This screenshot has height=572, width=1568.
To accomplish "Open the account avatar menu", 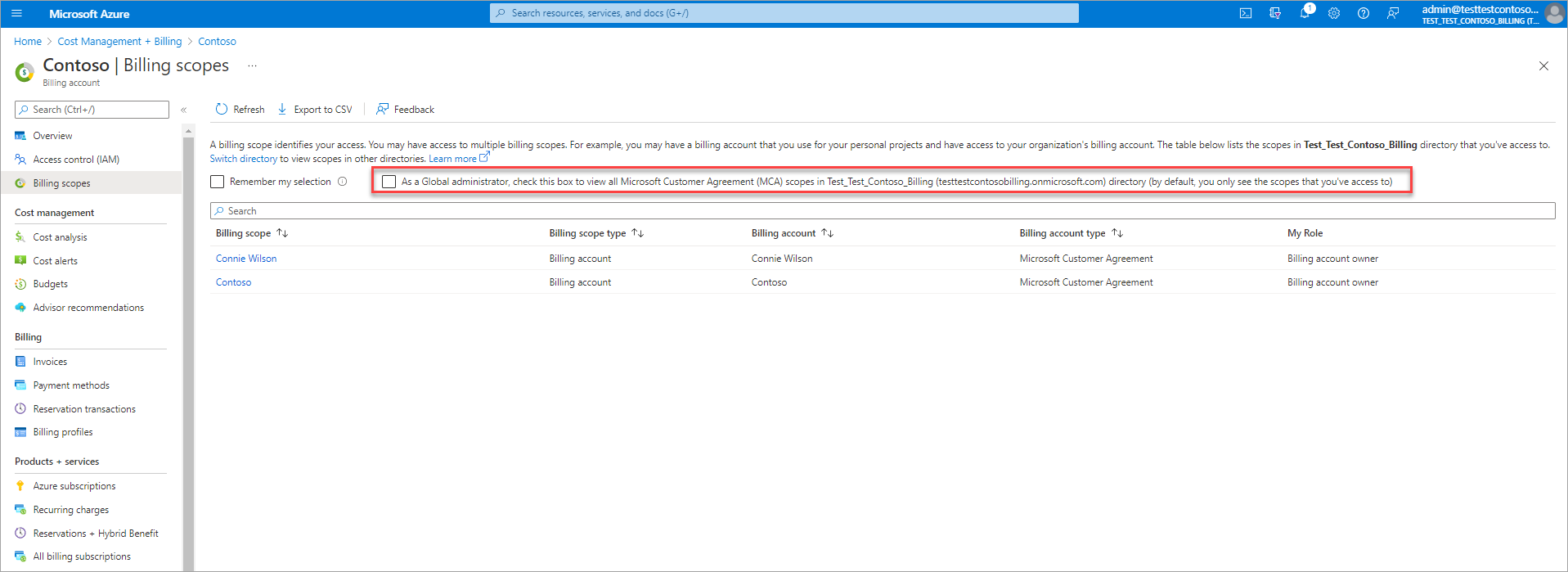I will (1554, 14).
